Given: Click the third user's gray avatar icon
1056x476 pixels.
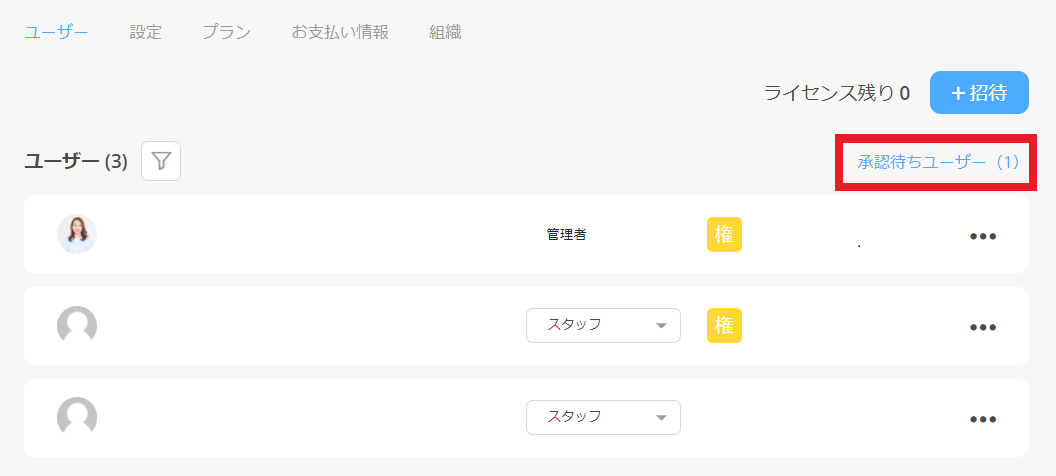Looking at the screenshot, I should (77, 417).
